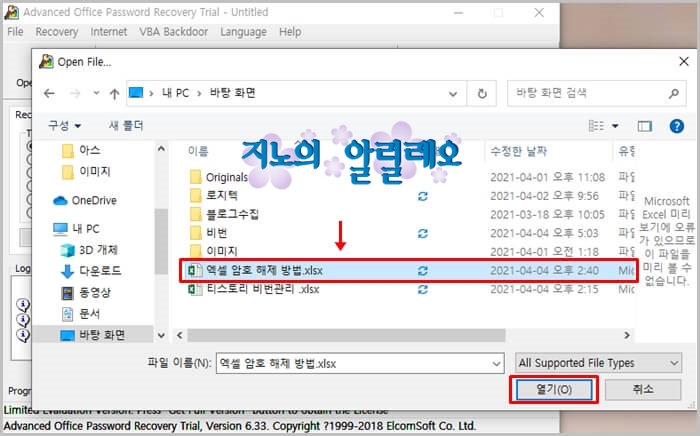
Task: Change the file view layout icon
Action: click(596, 126)
